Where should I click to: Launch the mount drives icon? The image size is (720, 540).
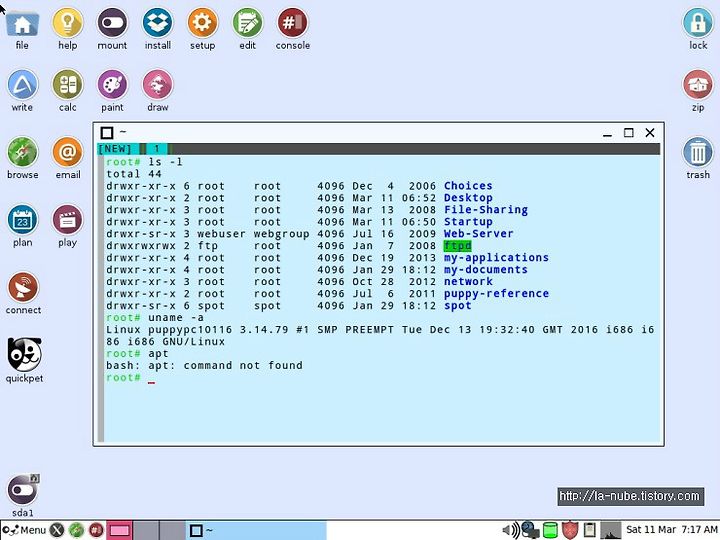pos(112,23)
